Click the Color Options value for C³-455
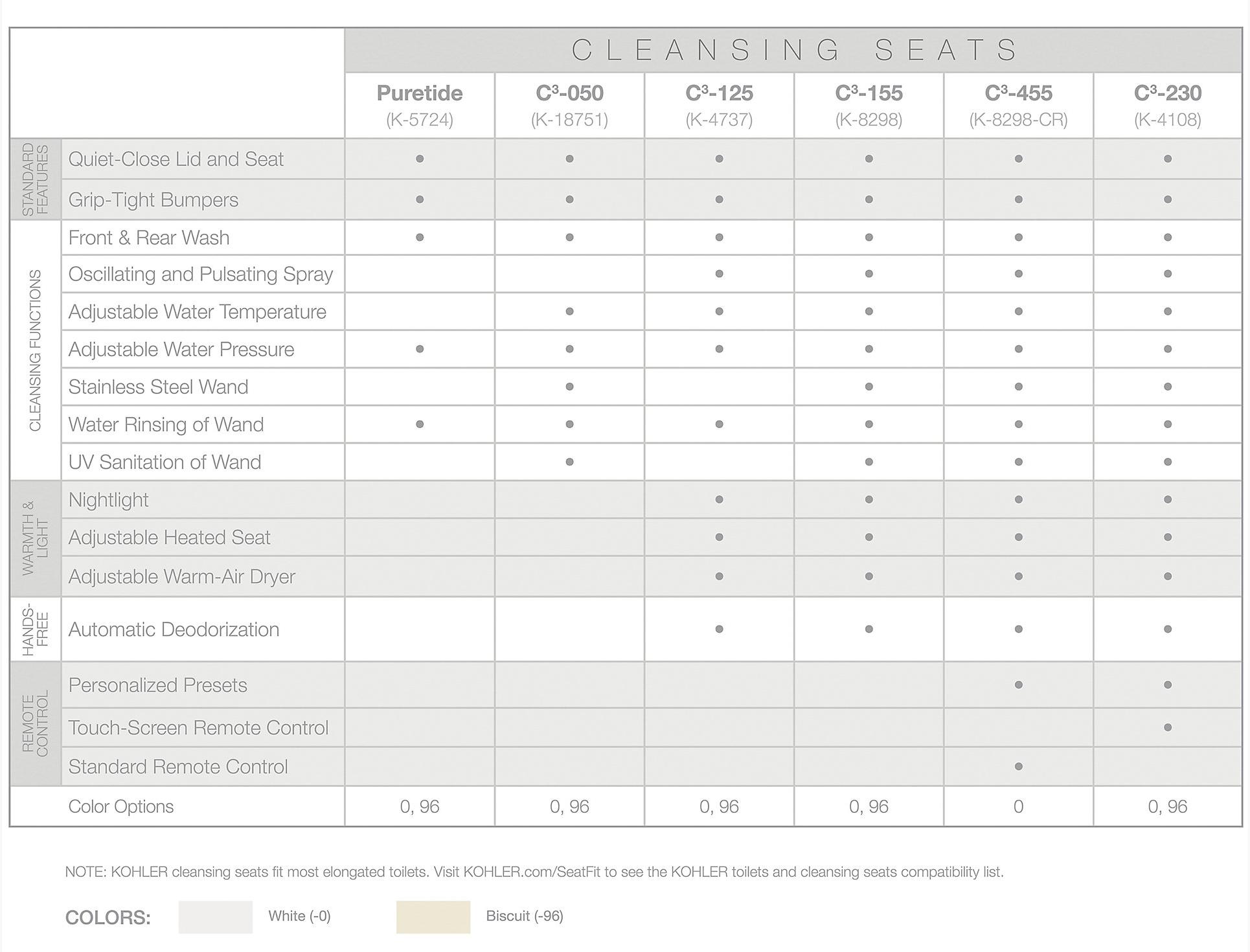Screen dimensions: 1250x952 click(1018, 806)
